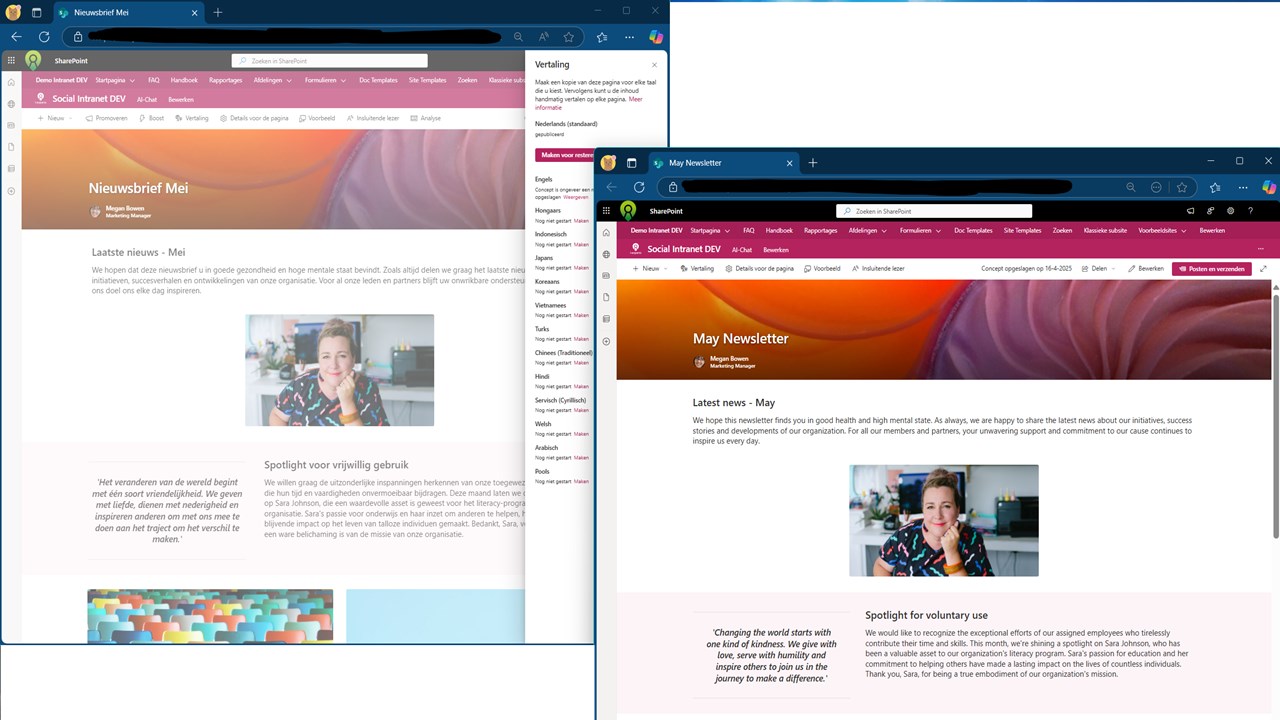The height and width of the screenshot is (720, 1280).
Task: Open Copilot icon in May Newsletter browser window
Action: (x=1269, y=187)
